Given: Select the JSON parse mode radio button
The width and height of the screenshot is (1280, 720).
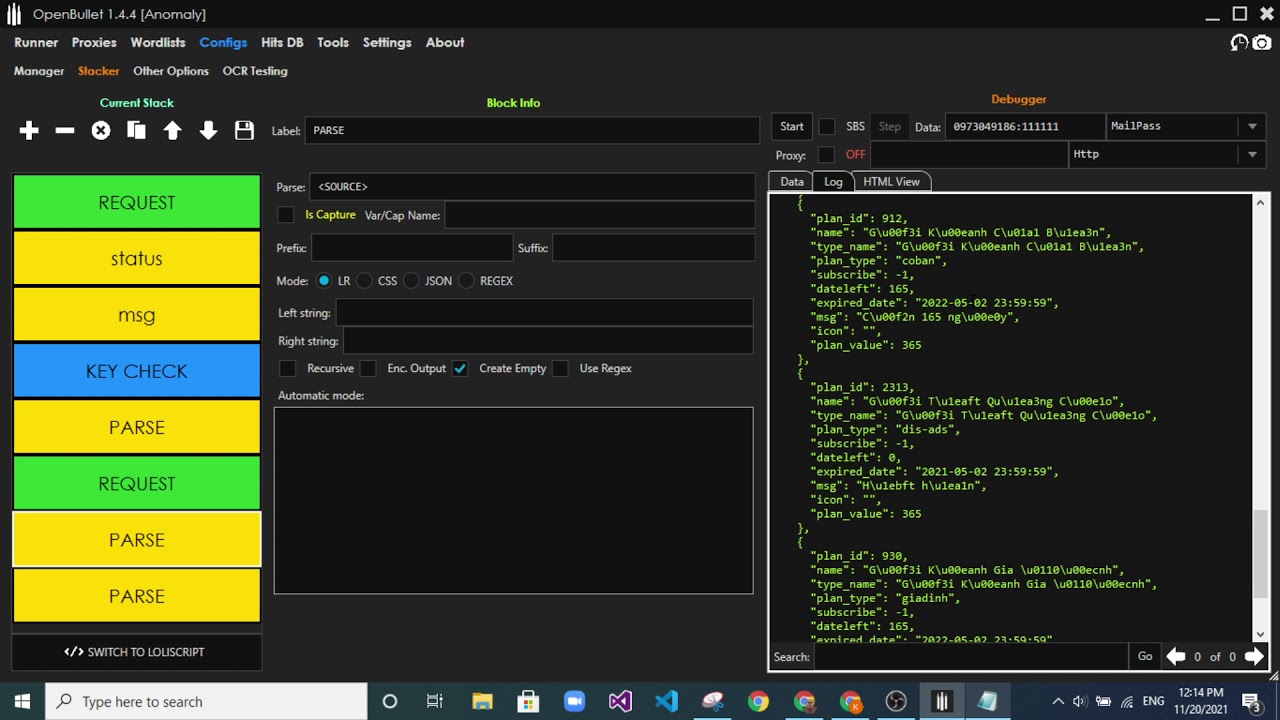Looking at the screenshot, I should [x=411, y=281].
